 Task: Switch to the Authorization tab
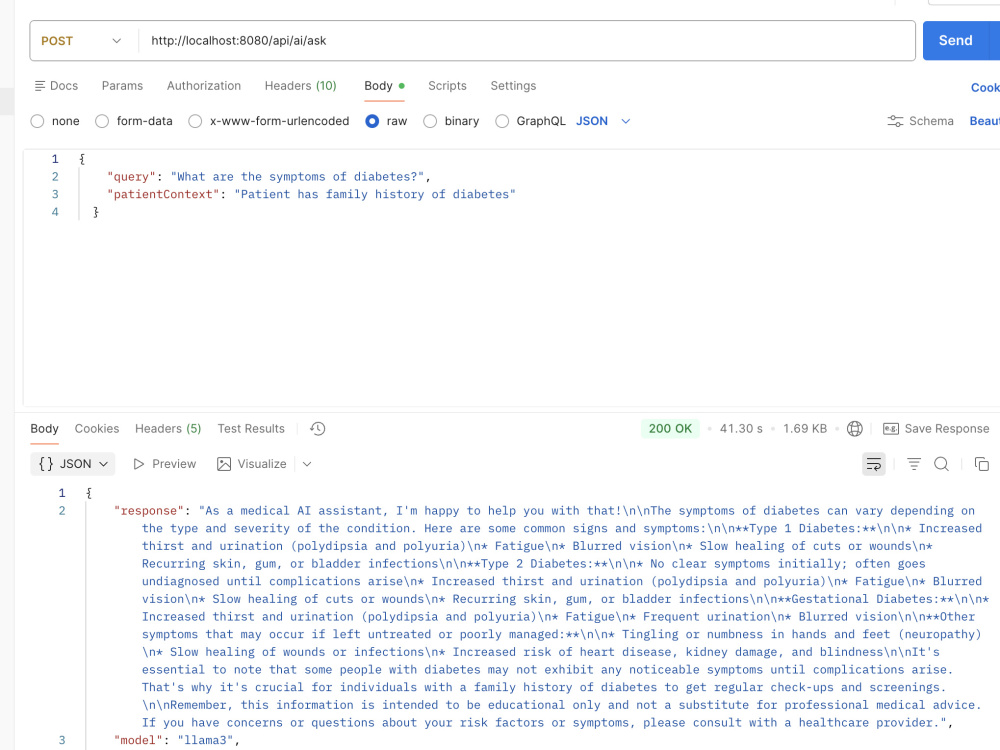tap(204, 85)
